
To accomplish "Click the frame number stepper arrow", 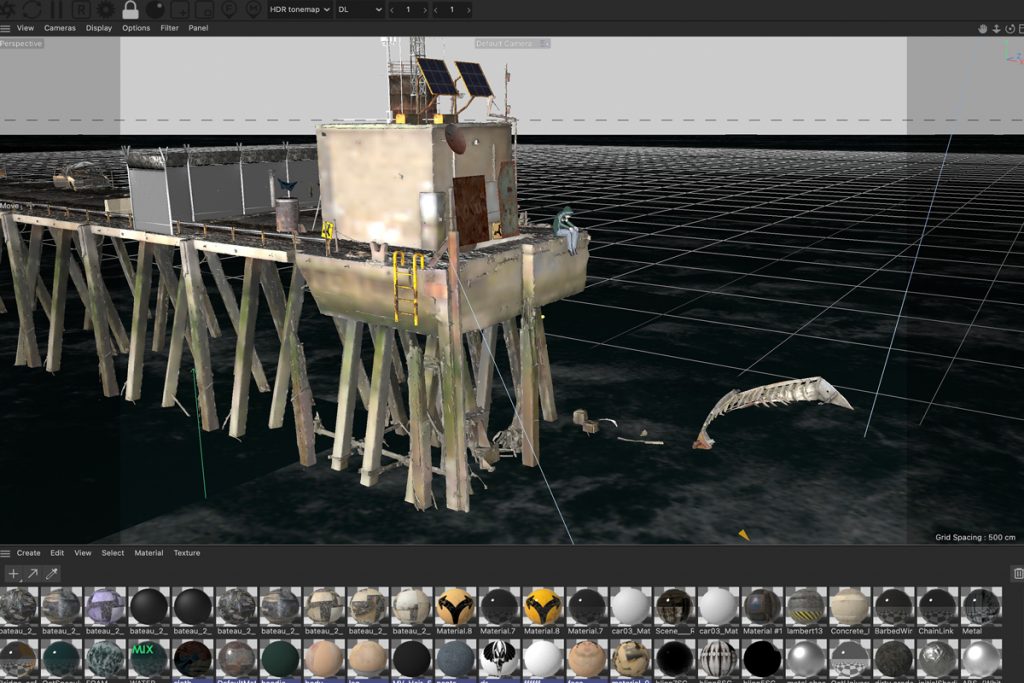I will tap(424, 9).
